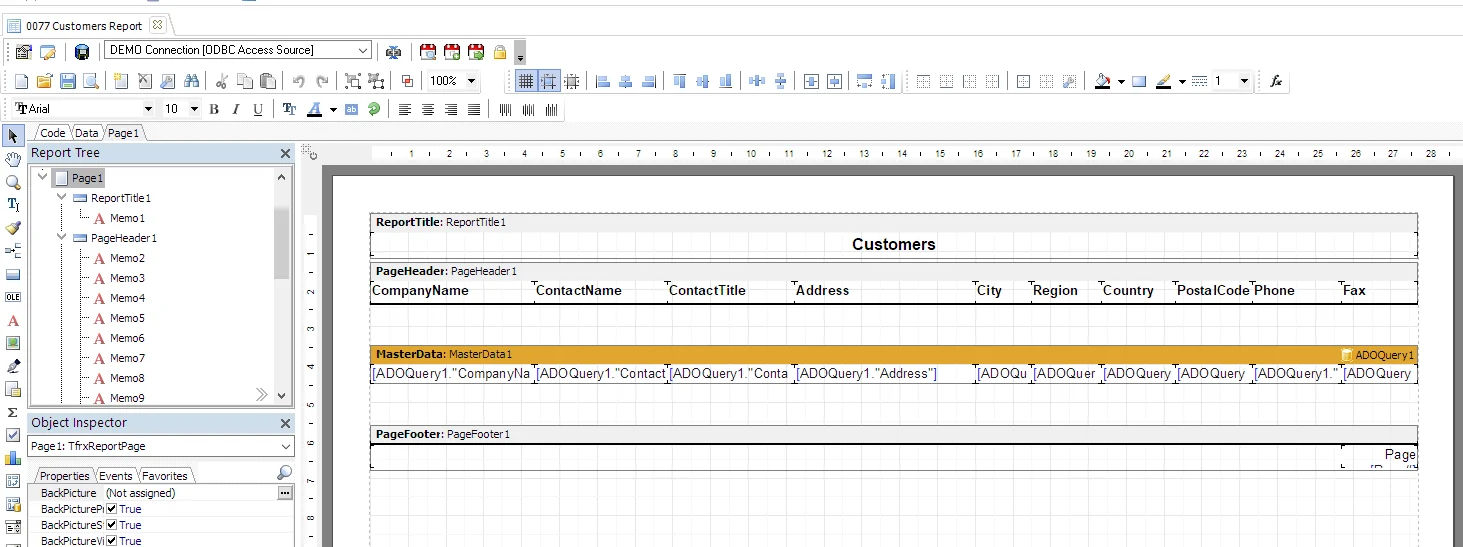Screen dimensions: 1463x547
Task: Select the Edit Text tool
Action: point(13,205)
